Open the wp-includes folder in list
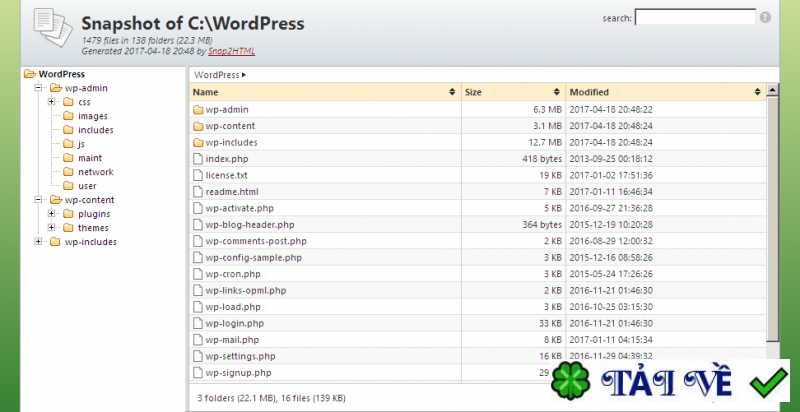 click(x=231, y=142)
